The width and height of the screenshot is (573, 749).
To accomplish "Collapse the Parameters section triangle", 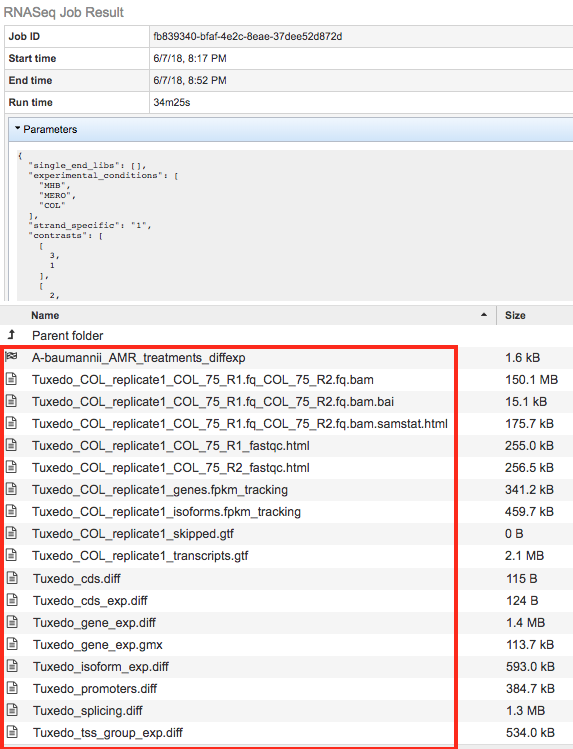I will pyautogui.click(x=17, y=128).
